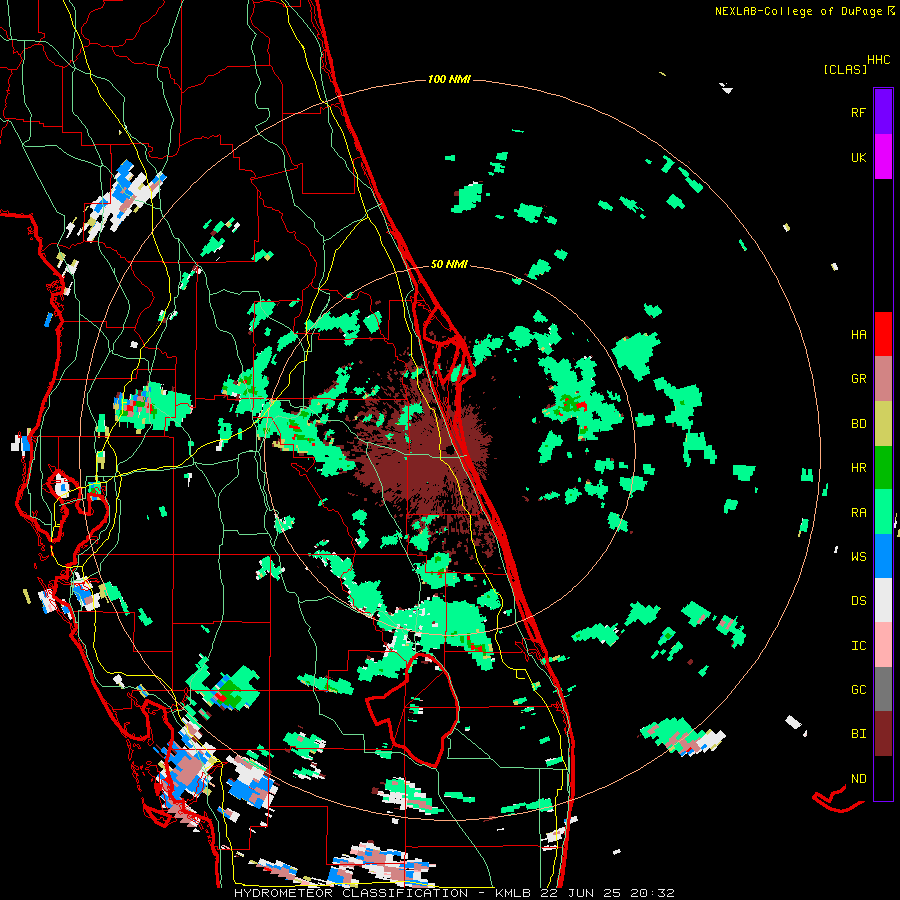Select the GR pink-brown legend swatch
Image resolution: width=900 pixels, height=900 pixels.
pos(883,379)
